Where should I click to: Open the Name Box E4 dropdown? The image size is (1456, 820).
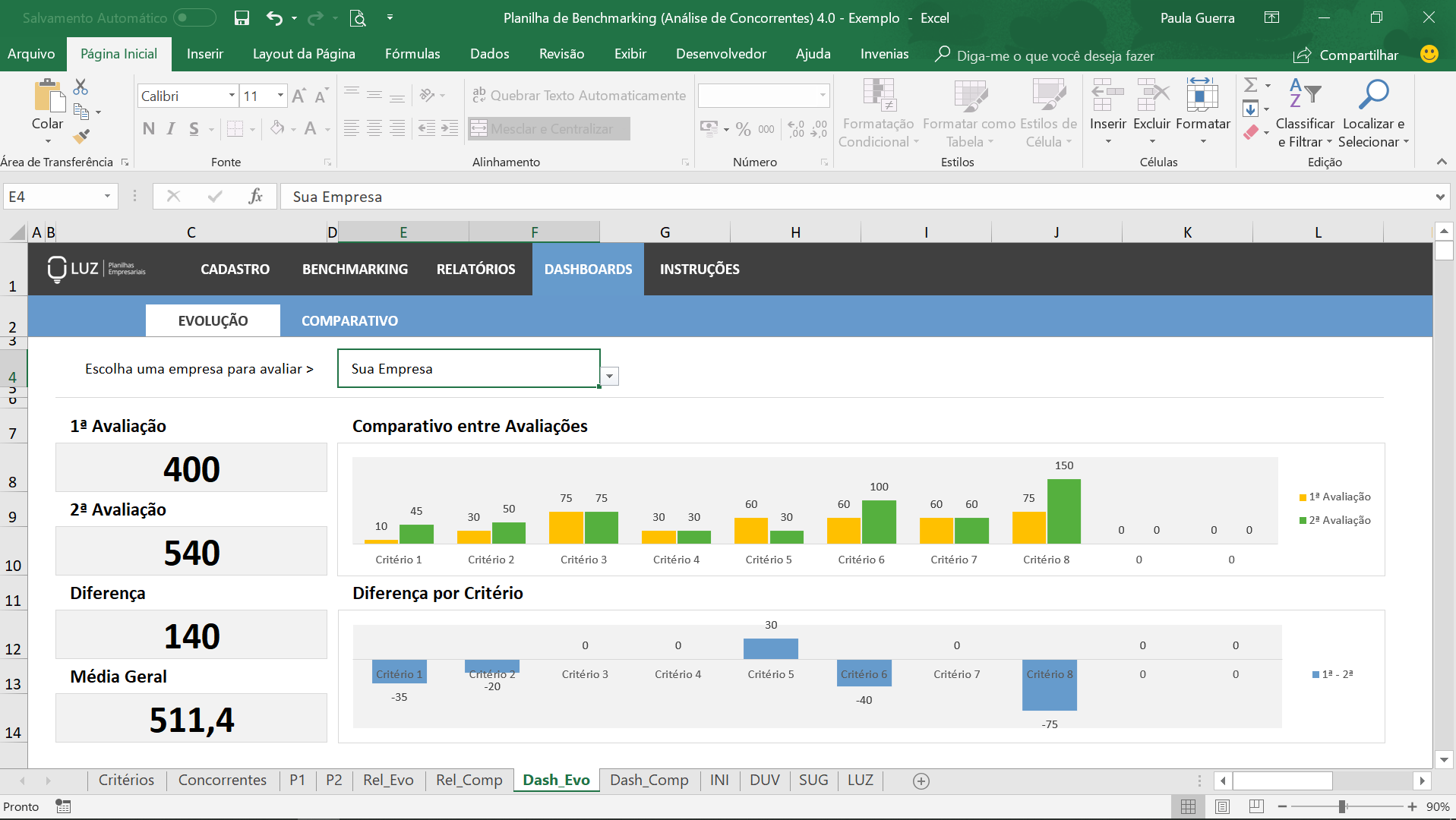[107, 197]
